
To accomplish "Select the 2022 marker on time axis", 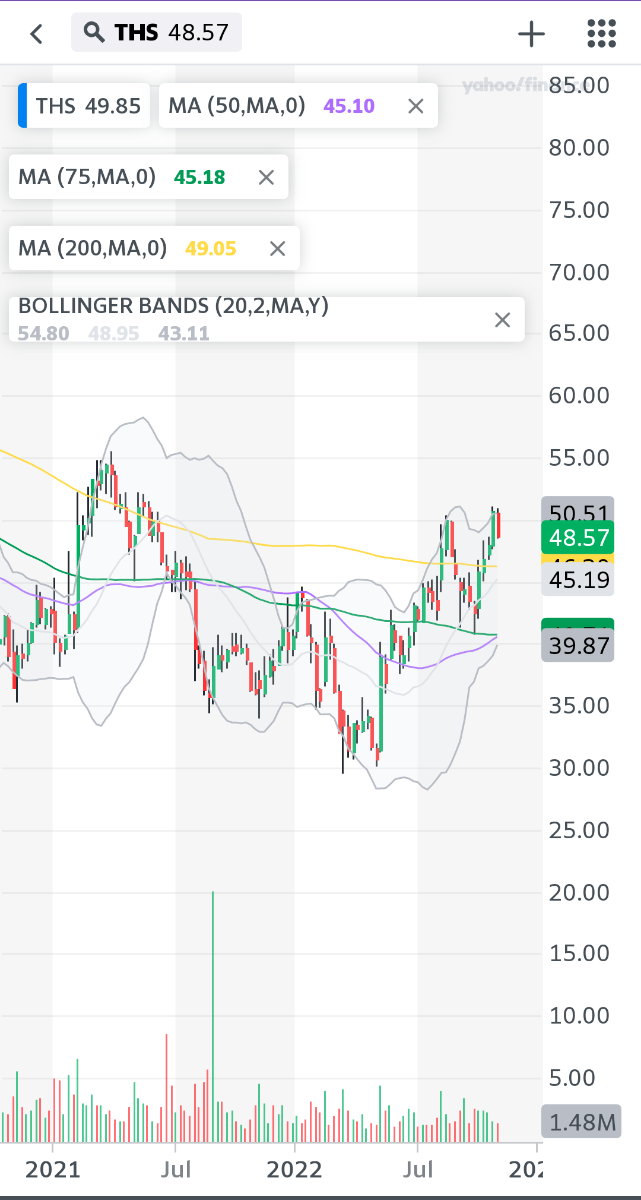I will click(x=296, y=1169).
